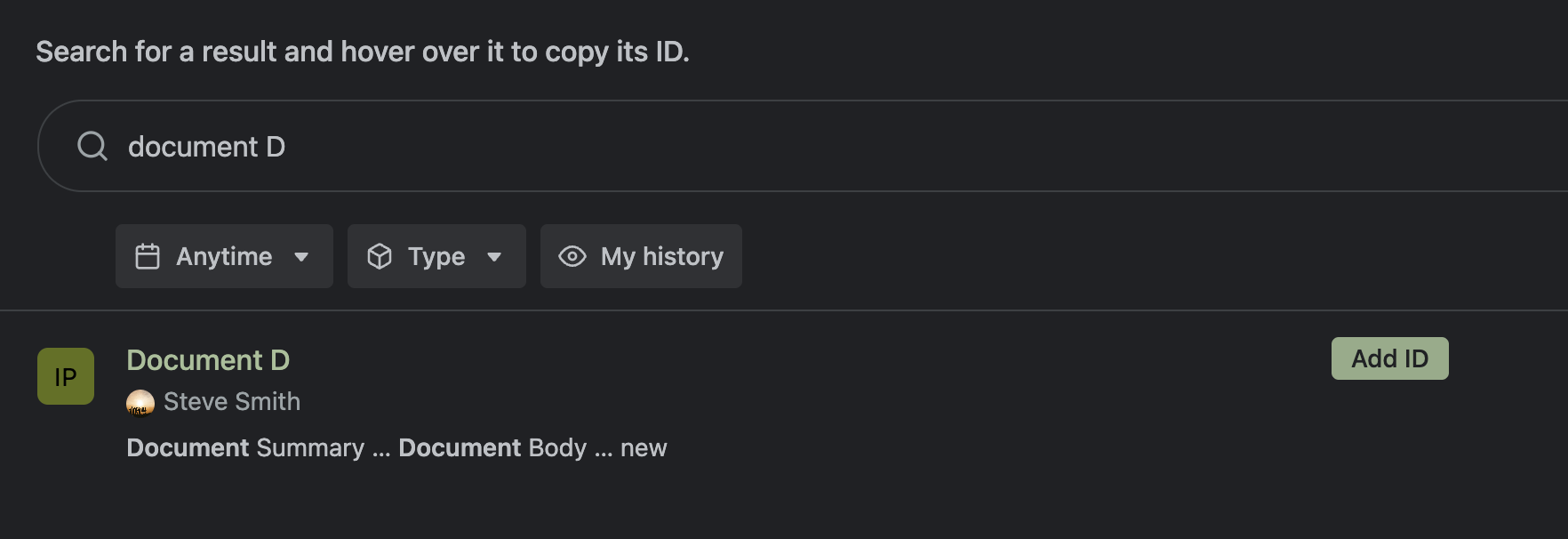Click the Anytime filter label
Viewport: 1568px width, 539px height.
tap(224, 256)
